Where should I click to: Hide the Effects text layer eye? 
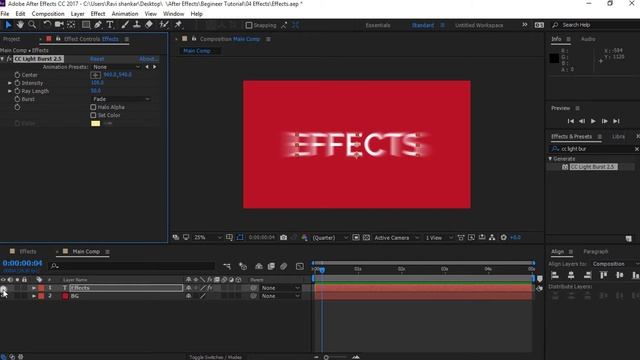(3, 288)
